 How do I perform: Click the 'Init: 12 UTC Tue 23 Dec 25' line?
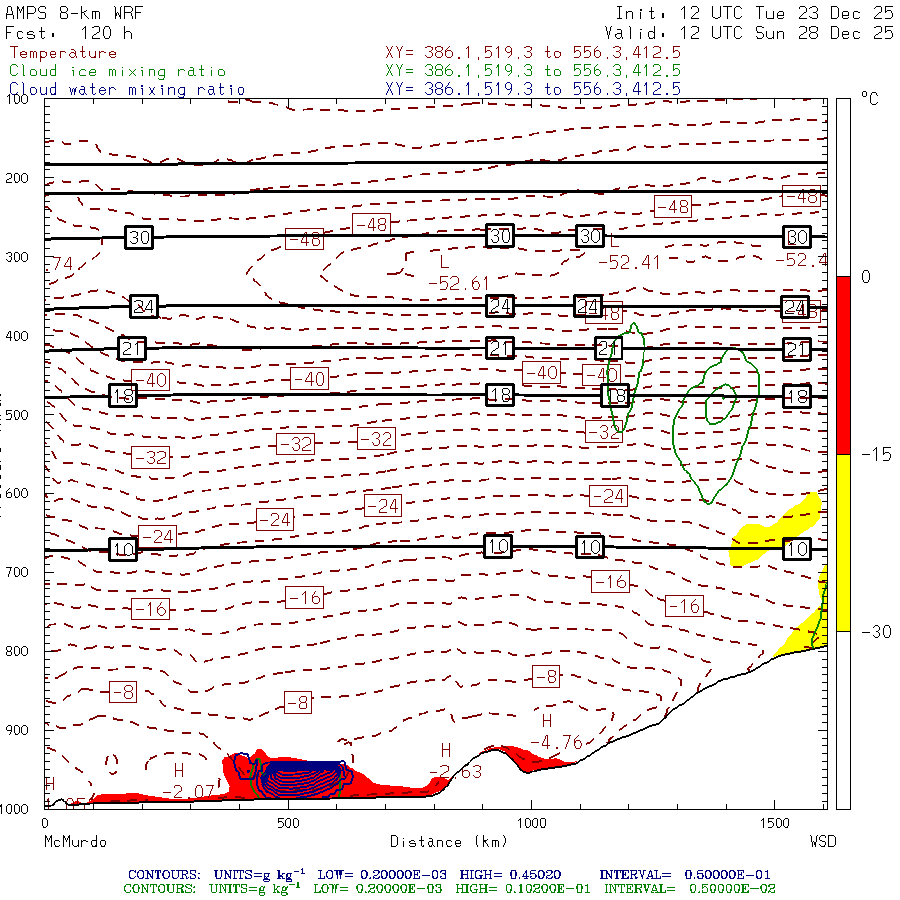754,13
